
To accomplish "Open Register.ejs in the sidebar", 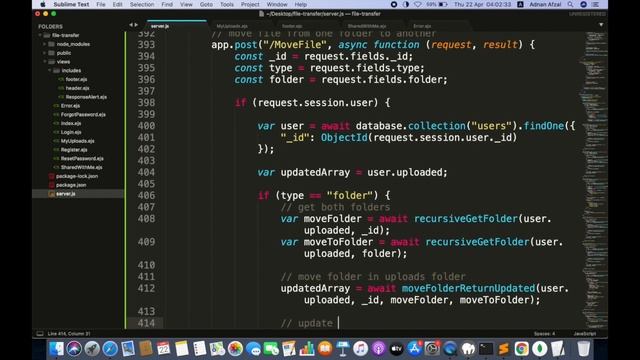I will (74, 150).
